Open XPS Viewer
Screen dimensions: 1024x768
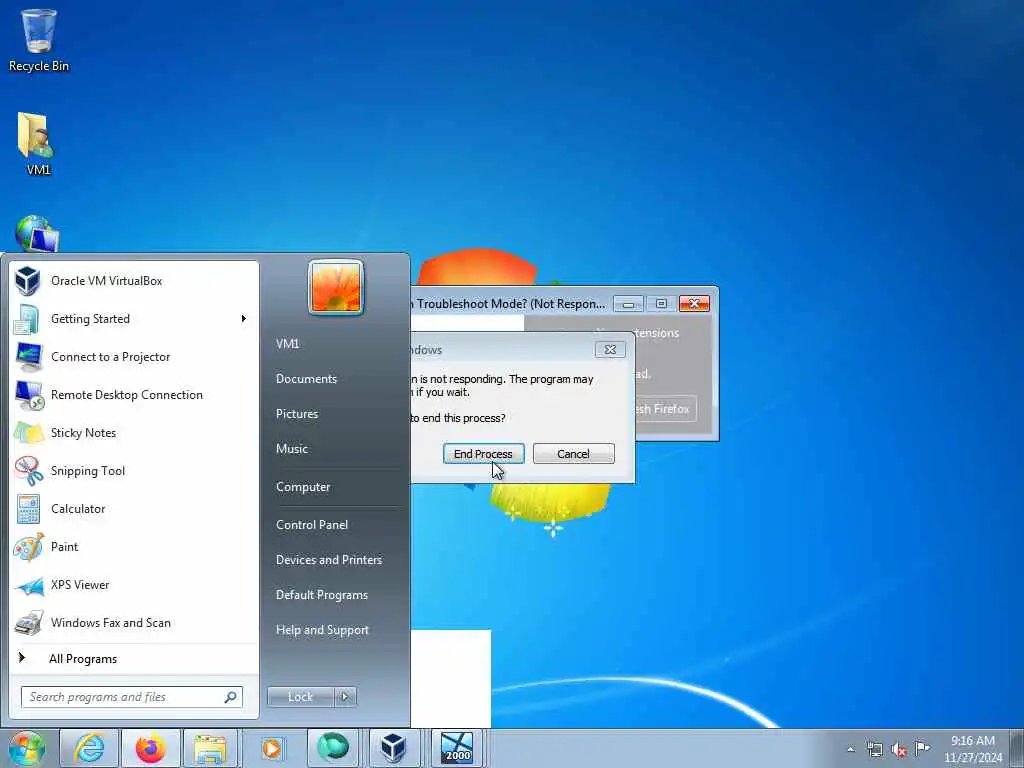[x=134, y=584]
